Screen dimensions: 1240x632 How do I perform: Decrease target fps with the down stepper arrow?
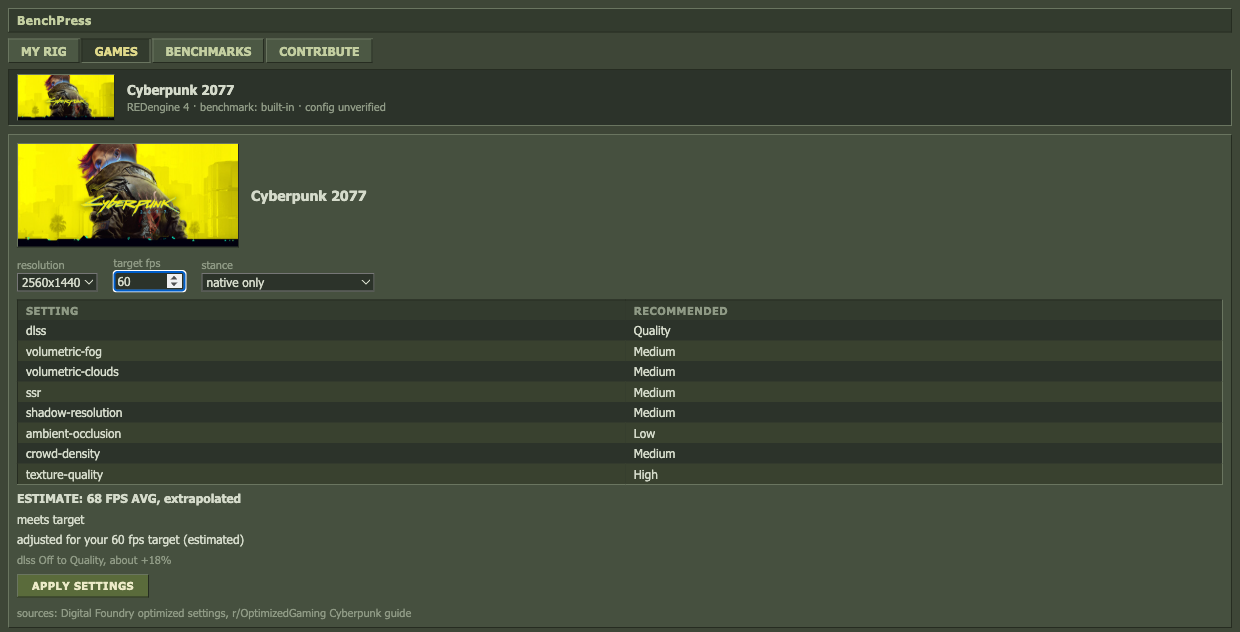tap(175, 286)
